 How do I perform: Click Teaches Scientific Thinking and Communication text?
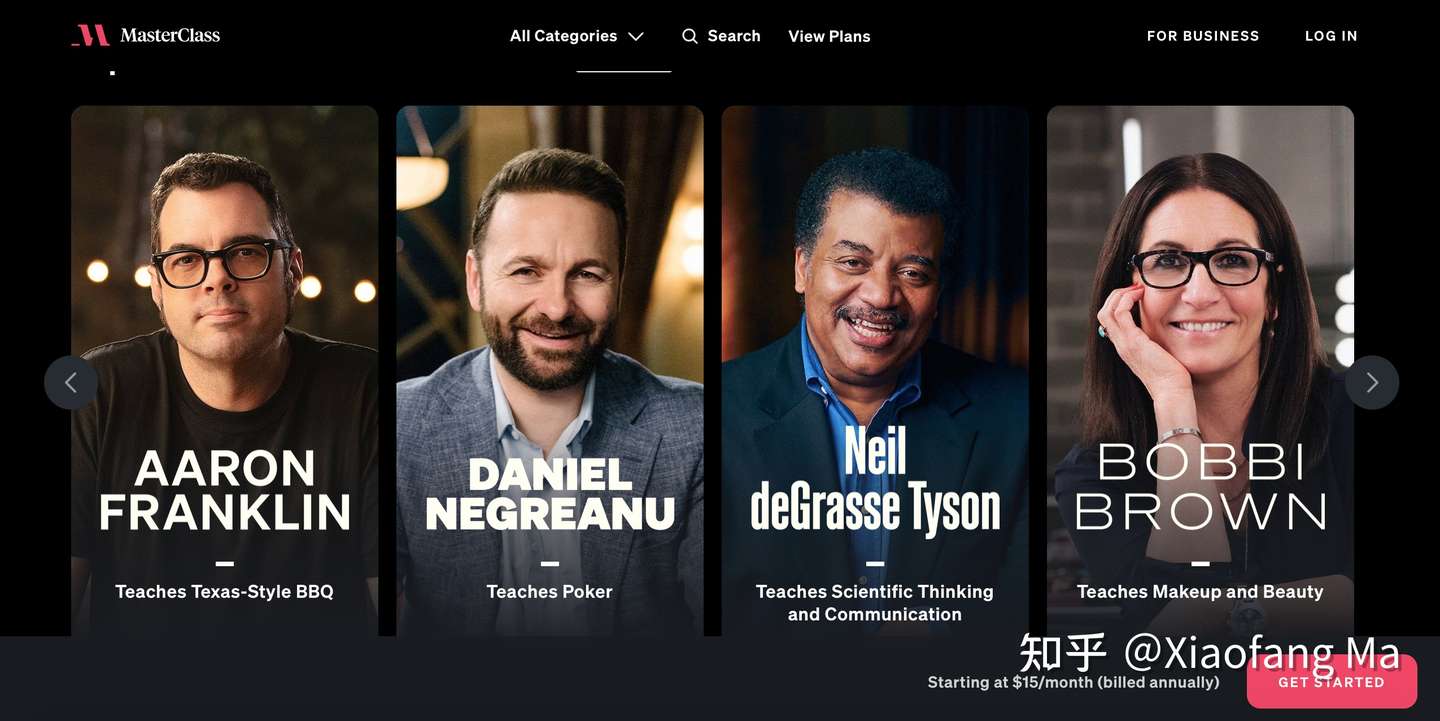(x=875, y=603)
